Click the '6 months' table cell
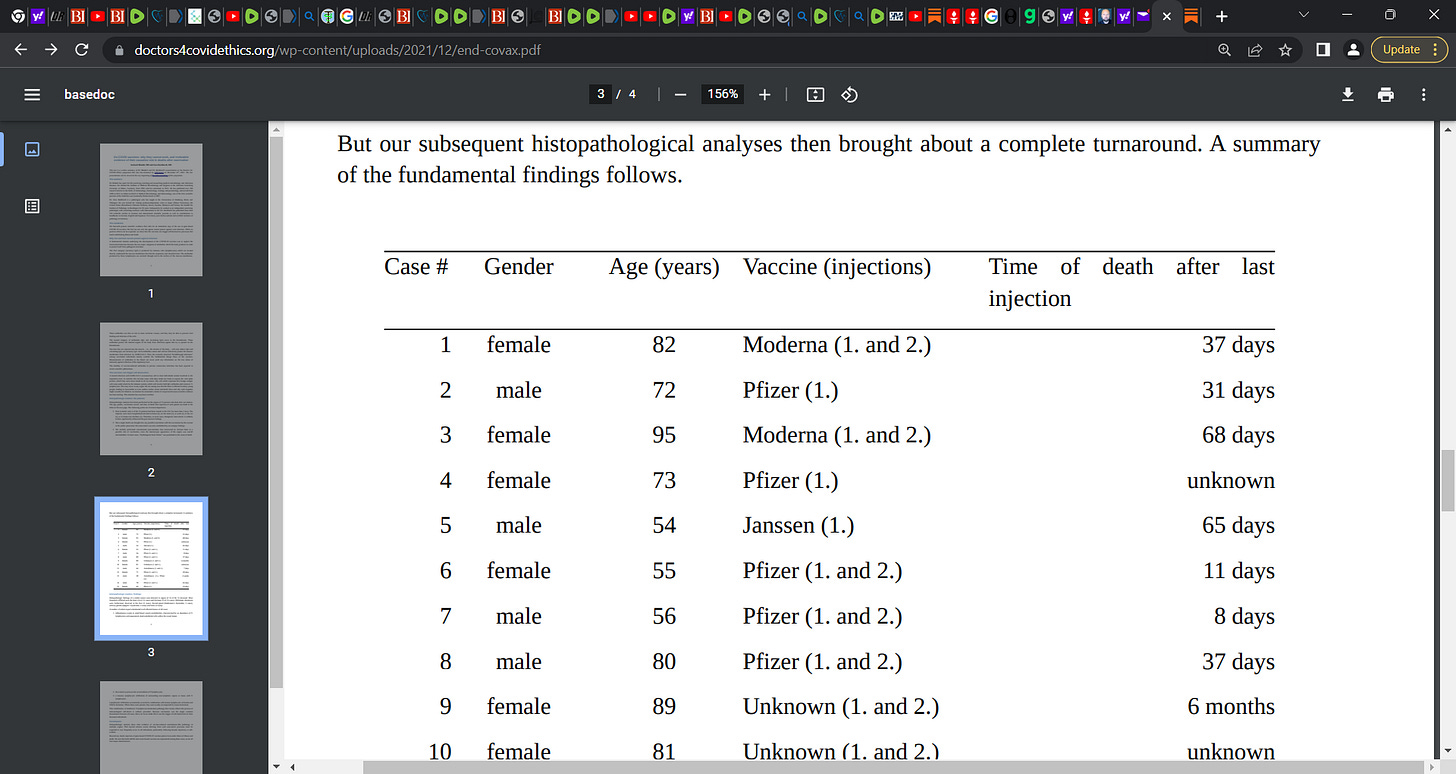1456x774 pixels. [1231, 706]
